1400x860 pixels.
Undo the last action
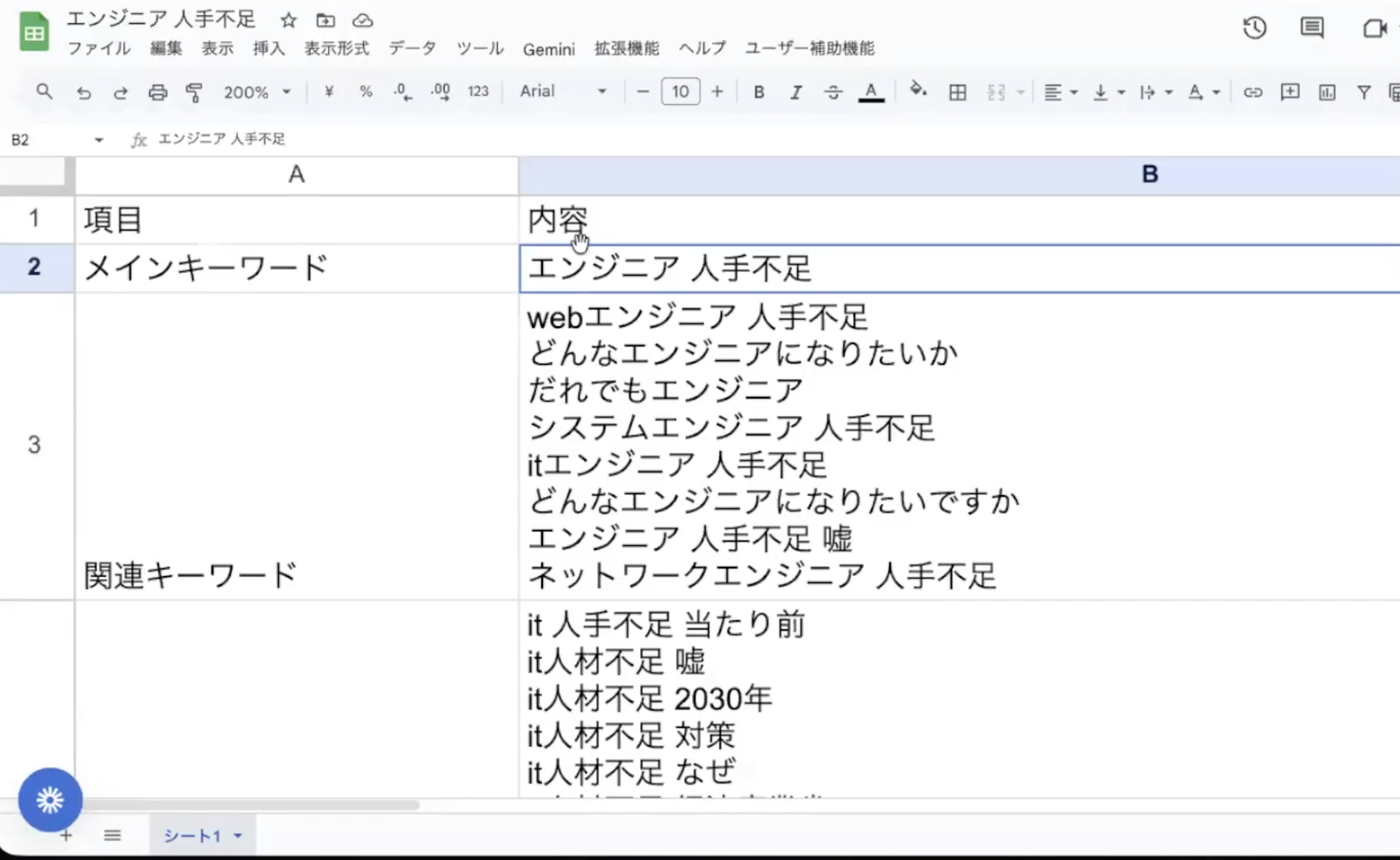(84, 92)
